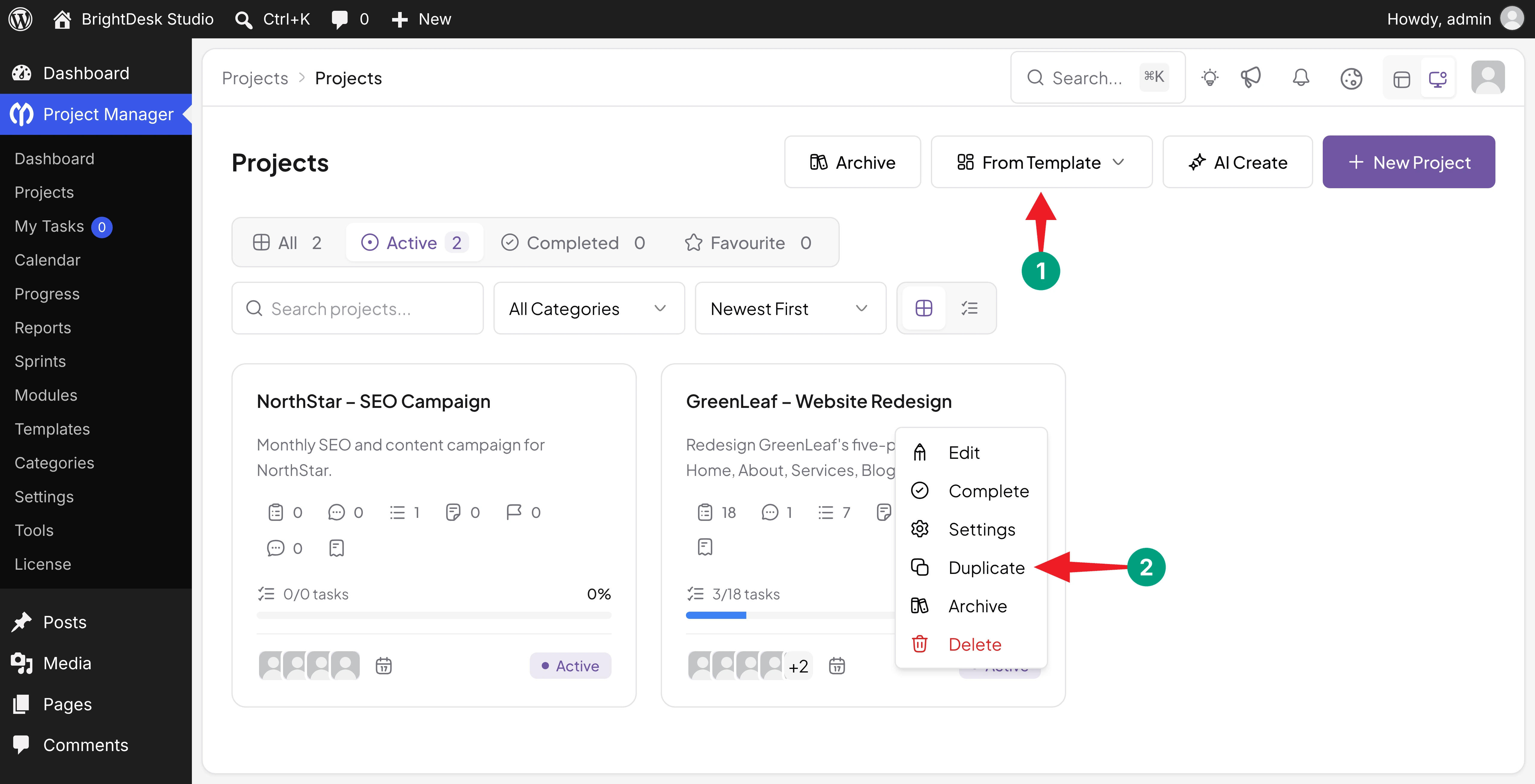Select the Completed projects tab
This screenshot has height=784, width=1535.
click(573, 242)
